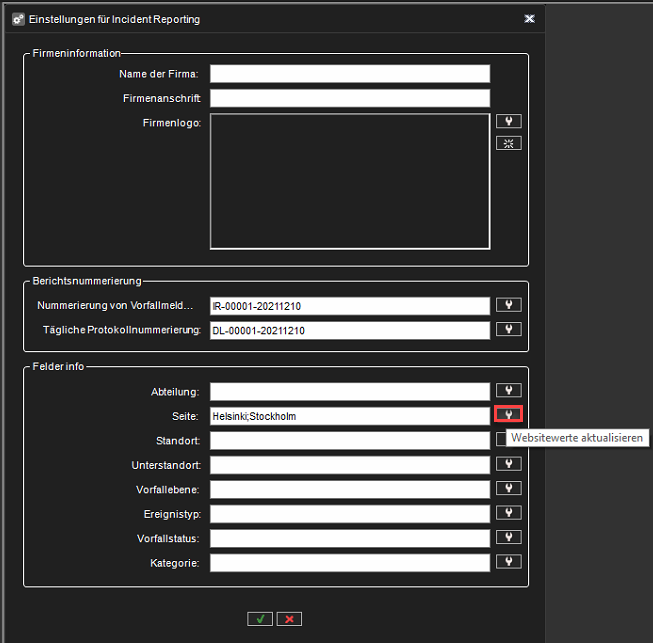
Task: Click highlighted wrench icon beside Seite
Action: (509, 414)
